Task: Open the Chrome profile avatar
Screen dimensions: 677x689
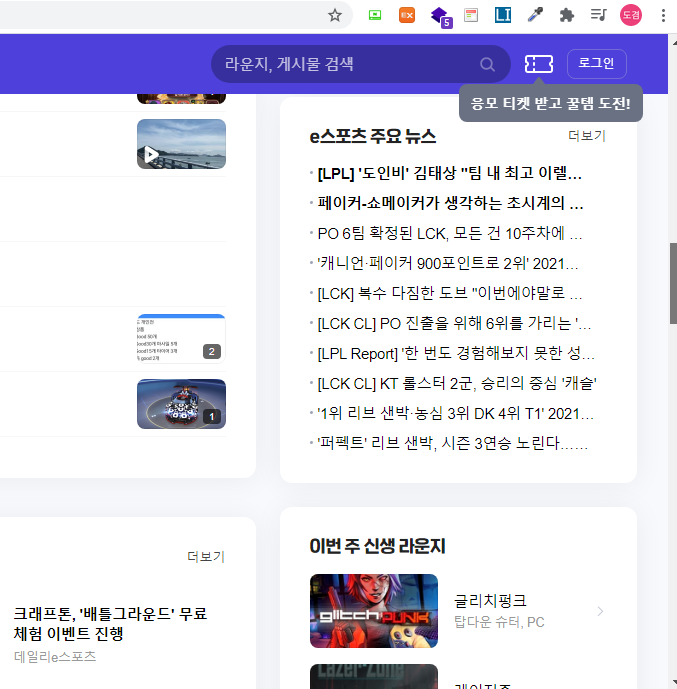Action: coord(630,15)
